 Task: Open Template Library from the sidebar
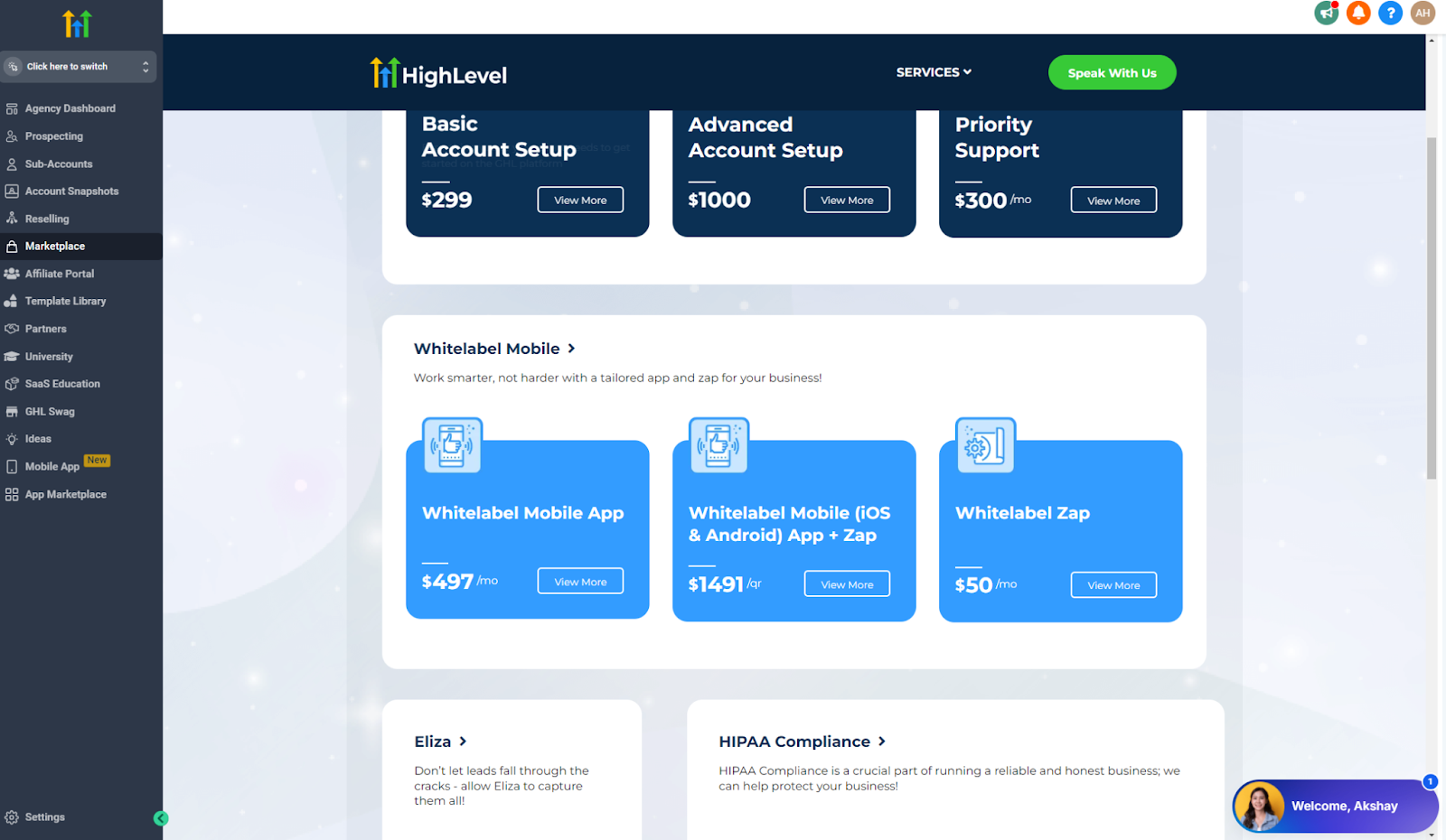coord(65,302)
